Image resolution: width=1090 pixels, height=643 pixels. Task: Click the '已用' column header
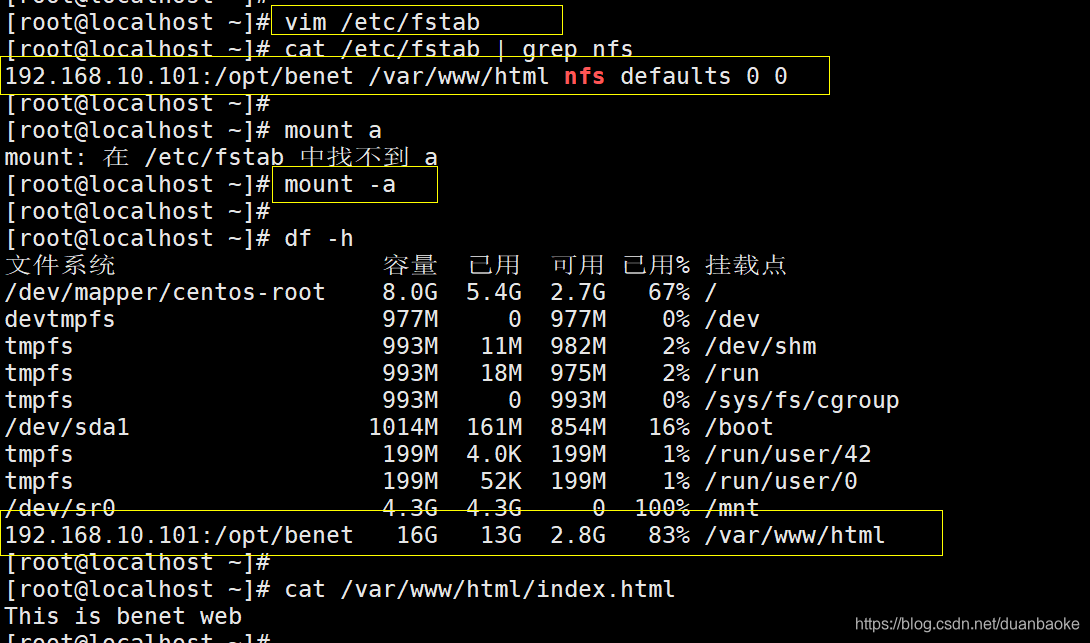(x=494, y=265)
